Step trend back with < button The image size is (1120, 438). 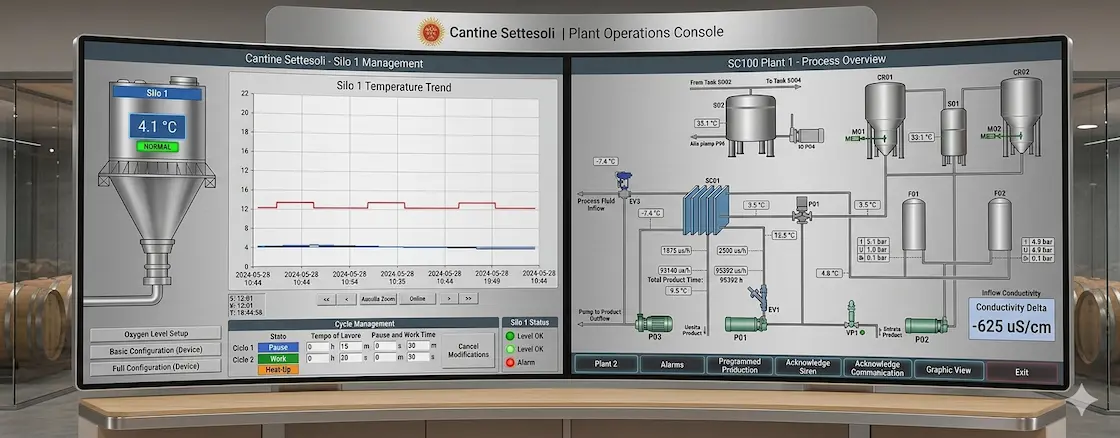click(347, 299)
